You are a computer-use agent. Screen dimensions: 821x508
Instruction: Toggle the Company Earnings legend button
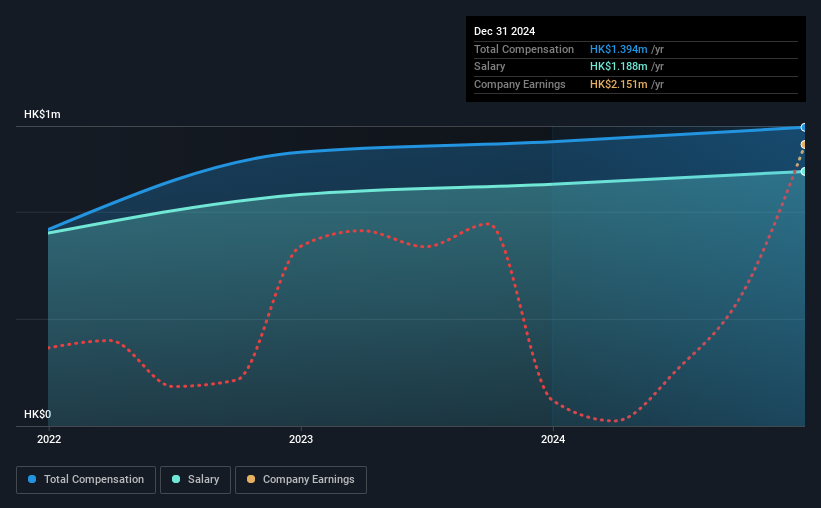tap(301, 480)
